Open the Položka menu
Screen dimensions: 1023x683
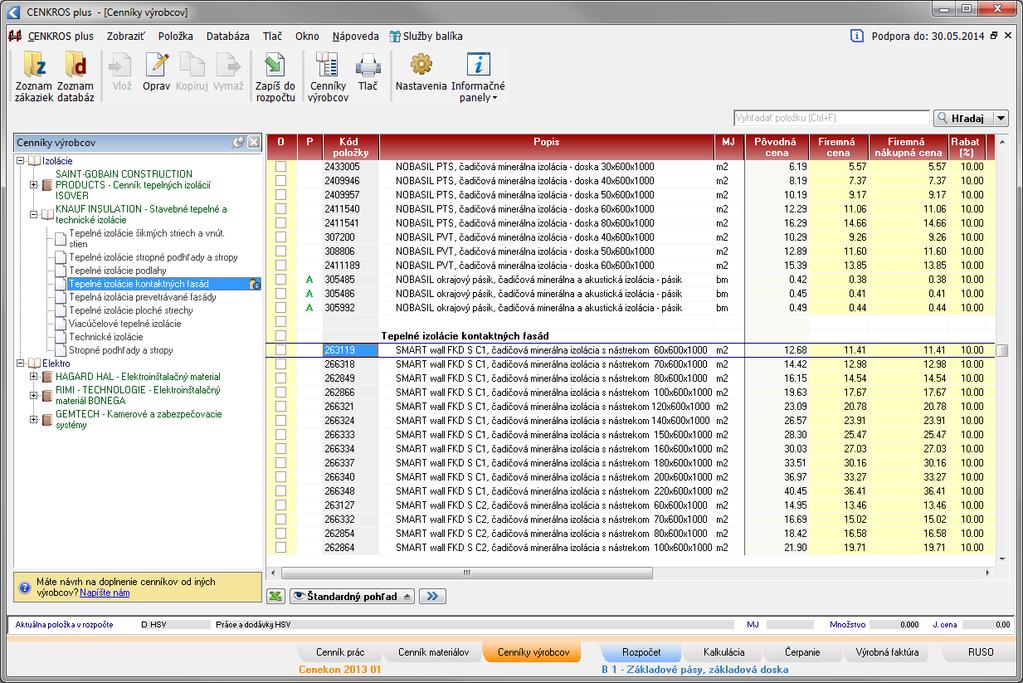click(176, 37)
